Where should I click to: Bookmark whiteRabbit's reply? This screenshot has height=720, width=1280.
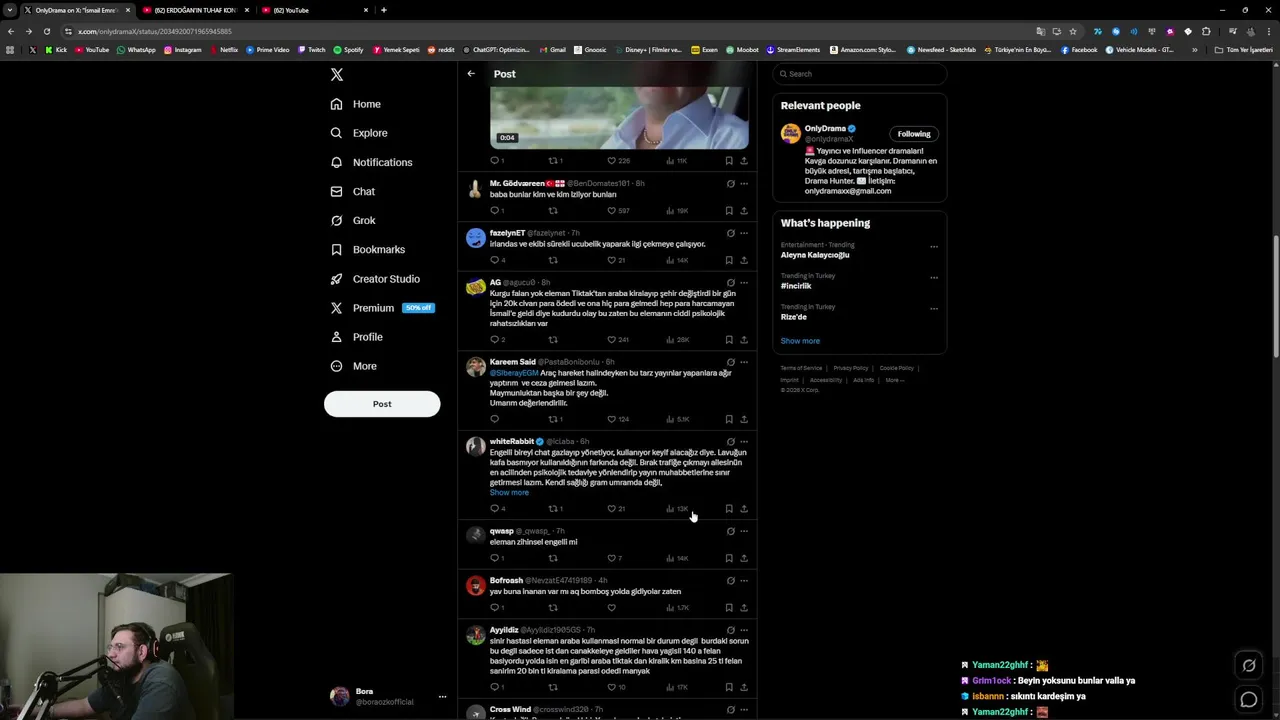[x=729, y=509]
